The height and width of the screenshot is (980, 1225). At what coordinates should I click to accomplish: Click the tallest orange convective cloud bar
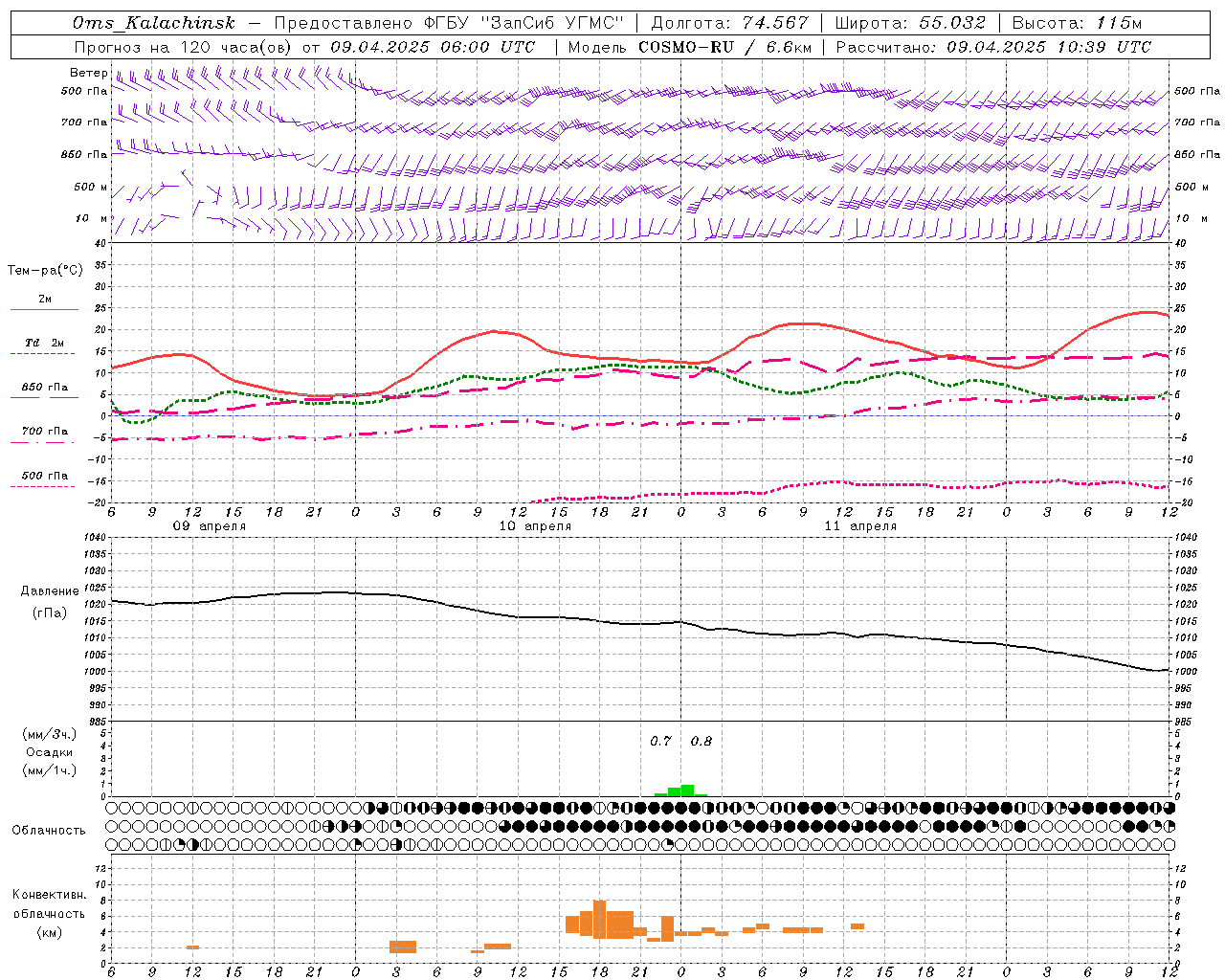click(x=599, y=920)
